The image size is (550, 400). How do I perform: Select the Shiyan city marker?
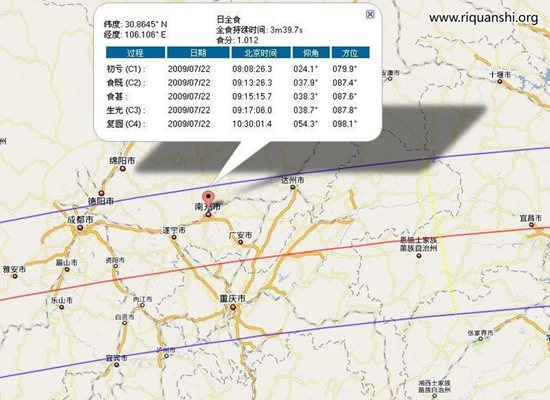(500, 82)
